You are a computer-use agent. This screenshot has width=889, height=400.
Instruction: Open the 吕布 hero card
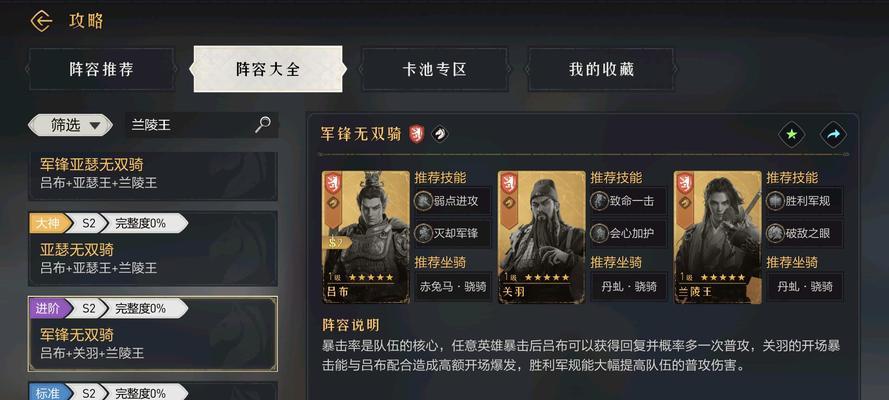(x=366, y=237)
